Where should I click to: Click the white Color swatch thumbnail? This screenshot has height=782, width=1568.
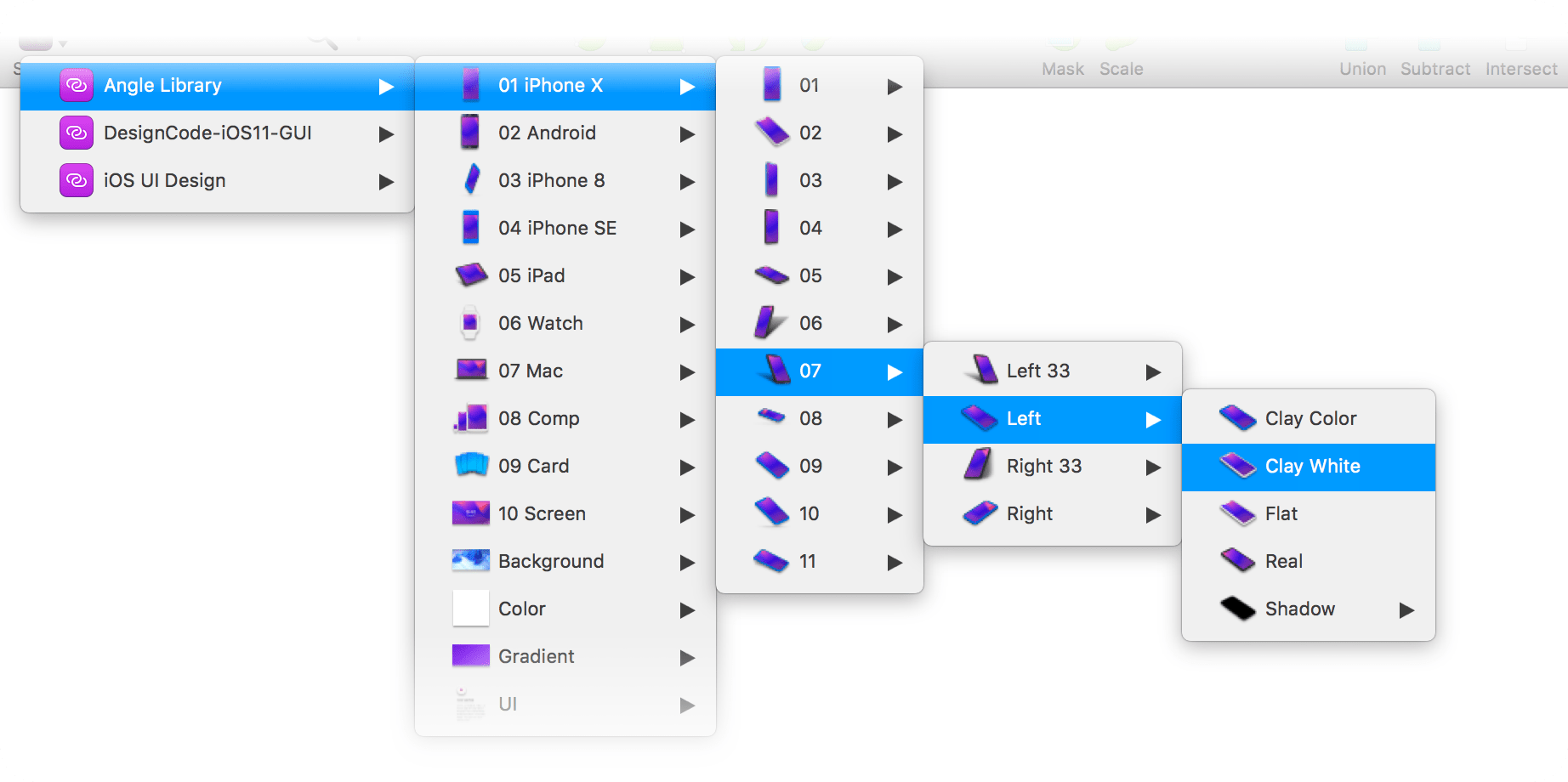point(471,609)
